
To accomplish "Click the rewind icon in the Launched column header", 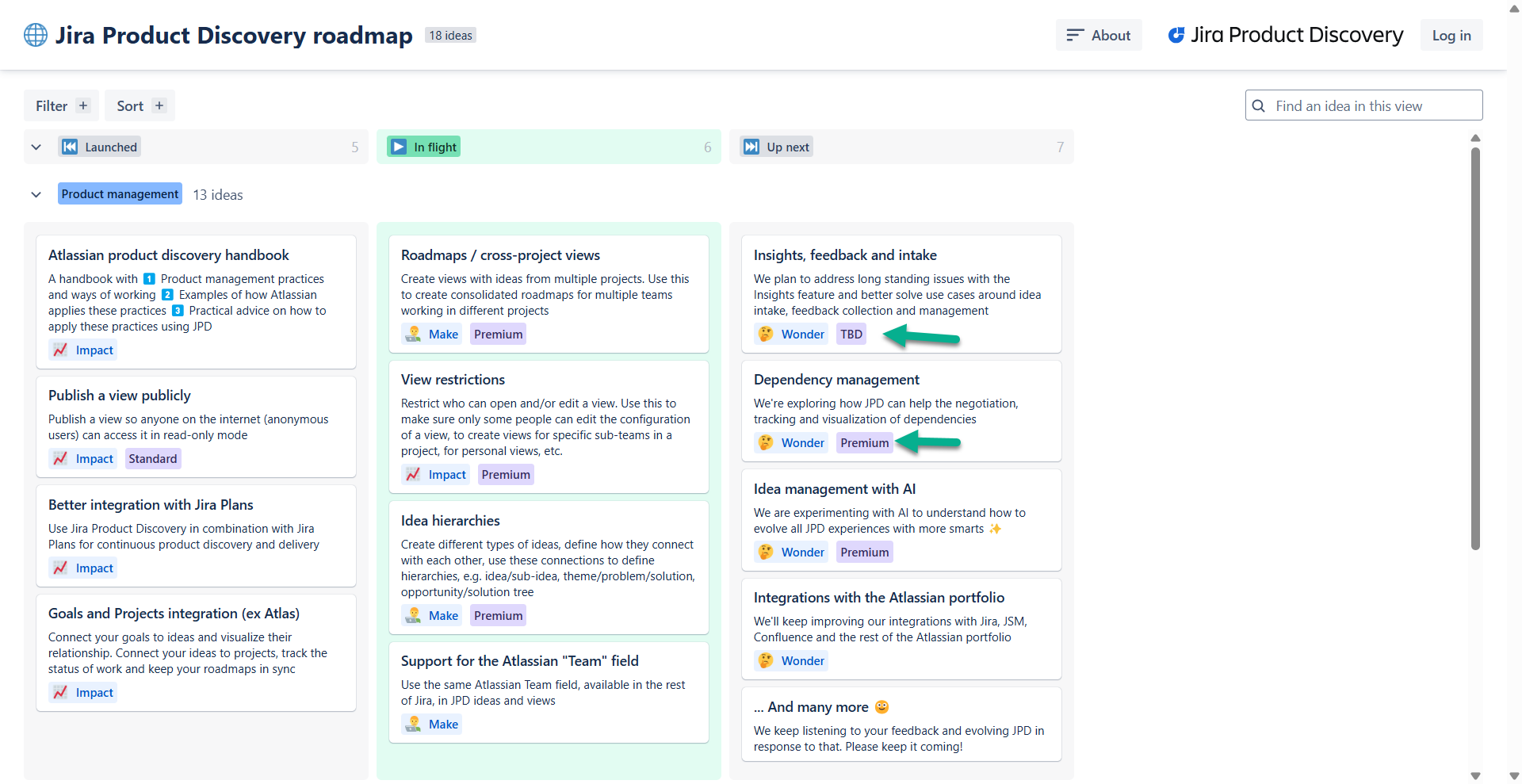I will (x=70, y=147).
